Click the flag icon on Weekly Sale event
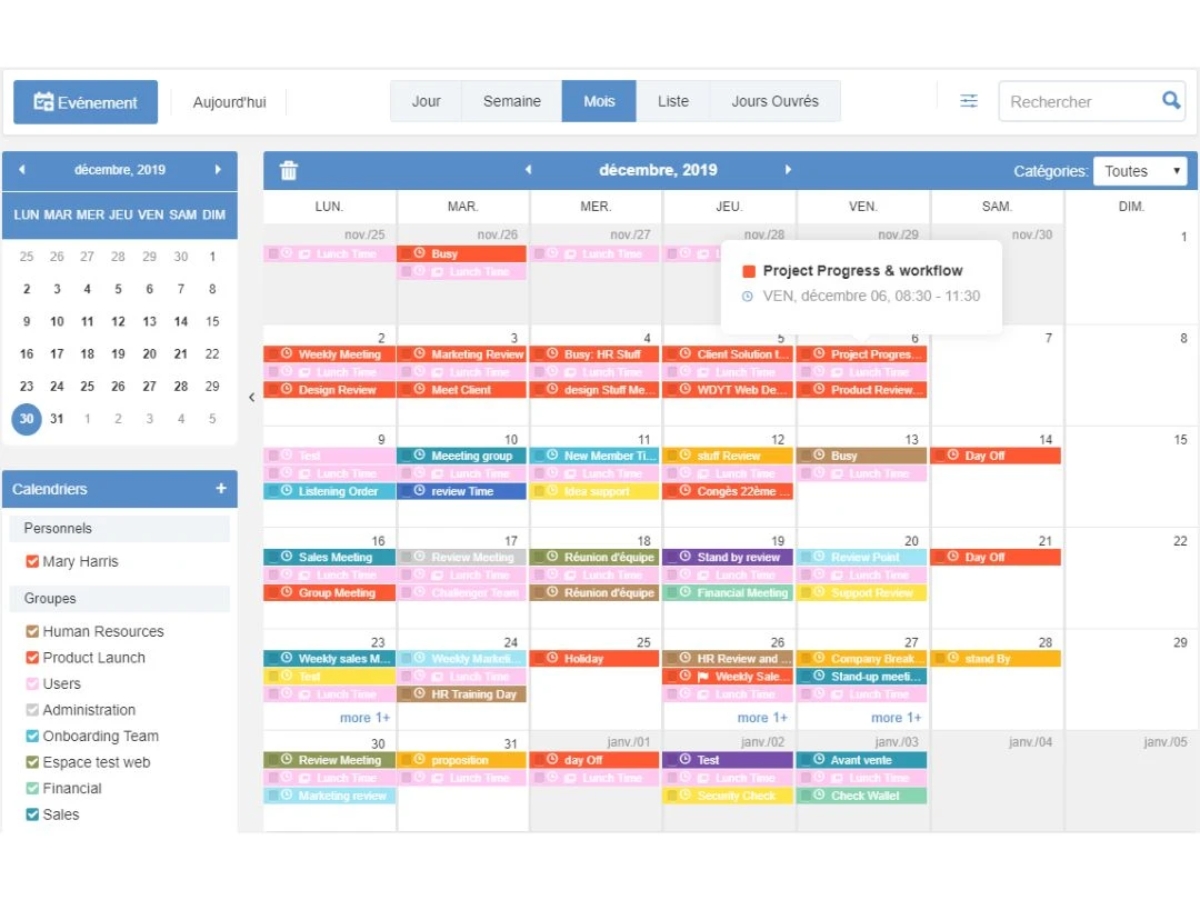 click(703, 677)
